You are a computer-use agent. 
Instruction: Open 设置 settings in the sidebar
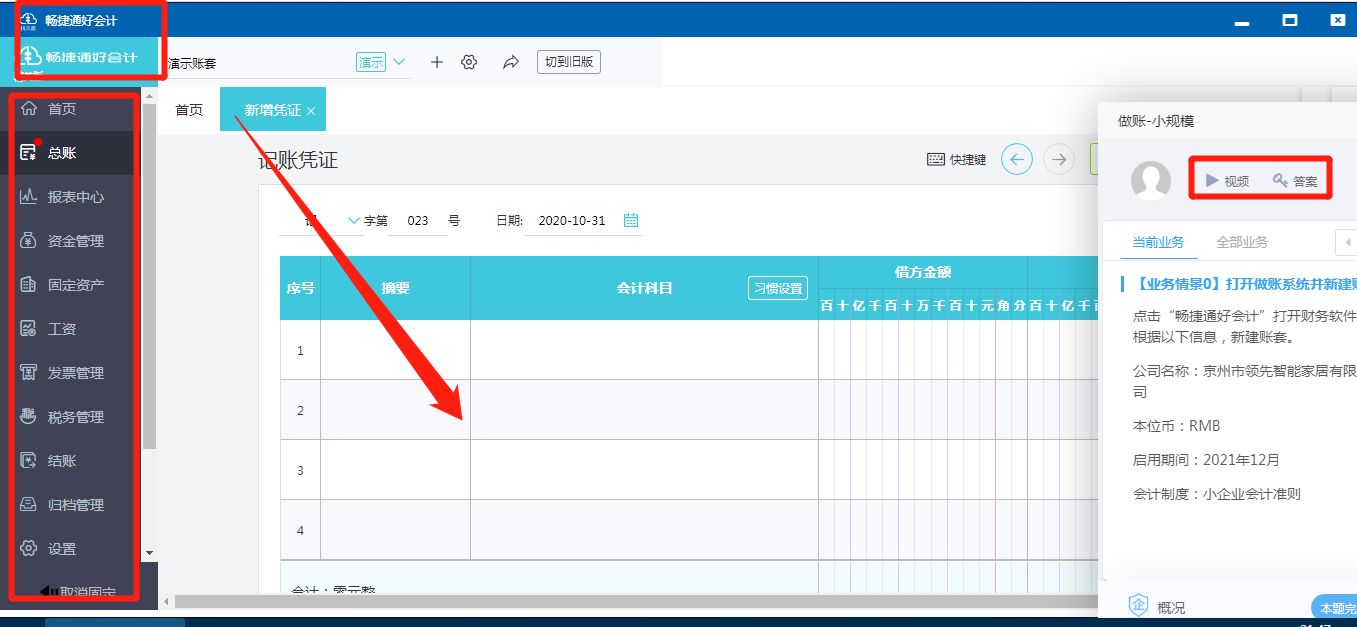[62, 549]
